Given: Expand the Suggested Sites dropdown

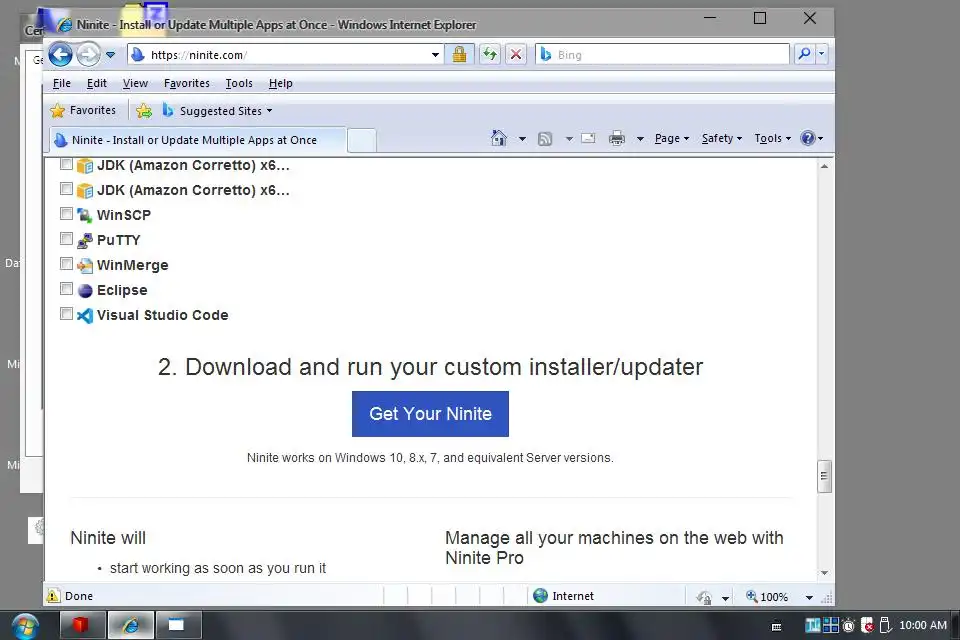Looking at the screenshot, I should pos(269,111).
